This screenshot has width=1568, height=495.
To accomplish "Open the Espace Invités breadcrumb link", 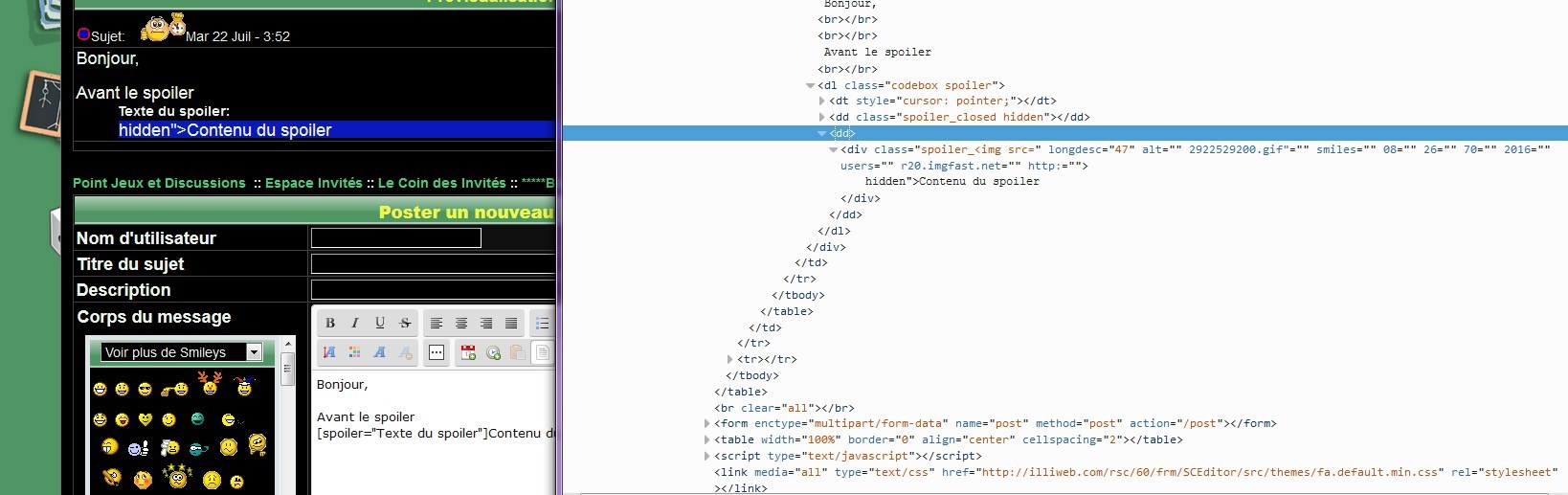I will [314, 183].
